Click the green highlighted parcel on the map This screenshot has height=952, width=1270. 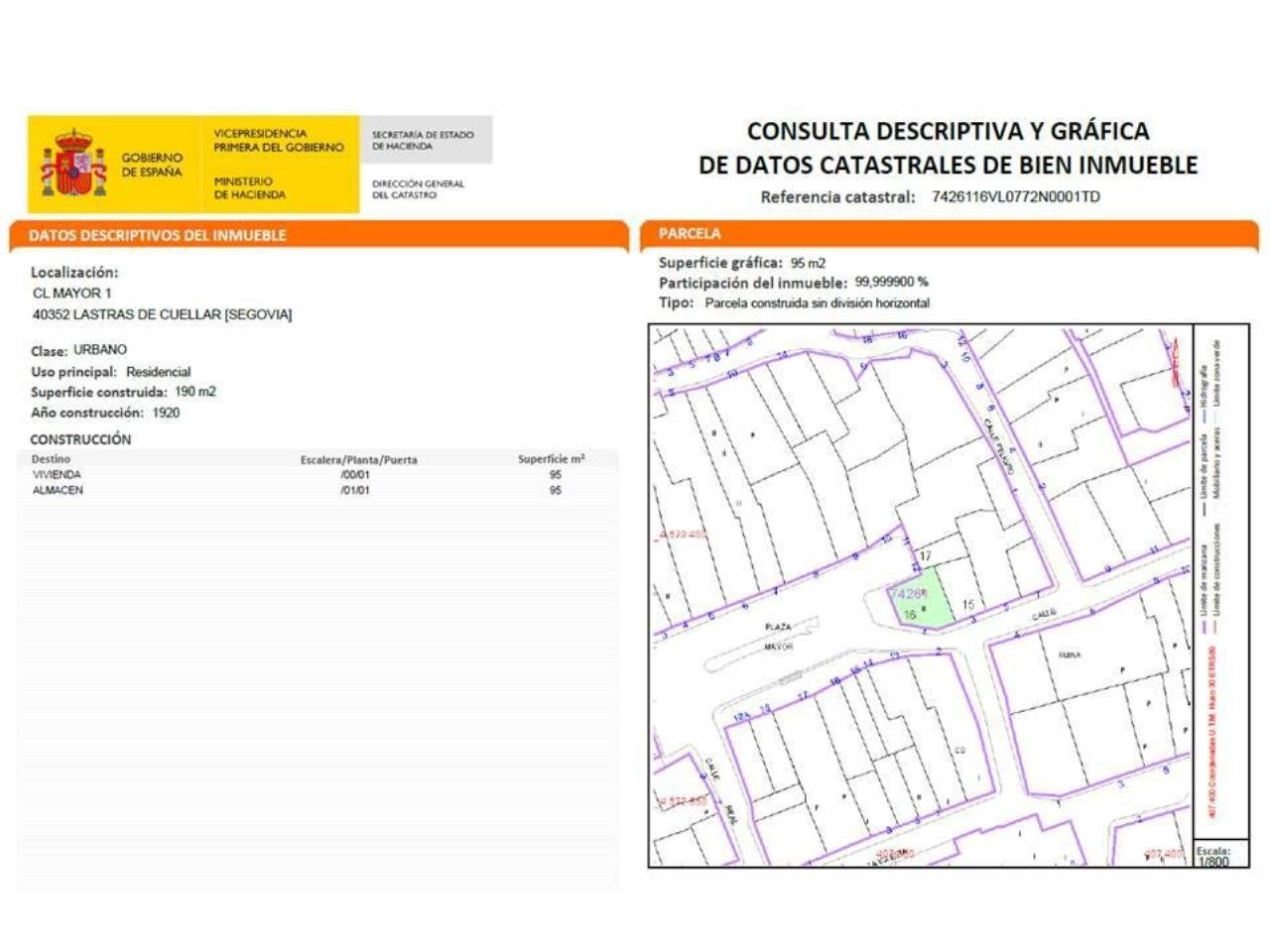(x=922, y=597)
